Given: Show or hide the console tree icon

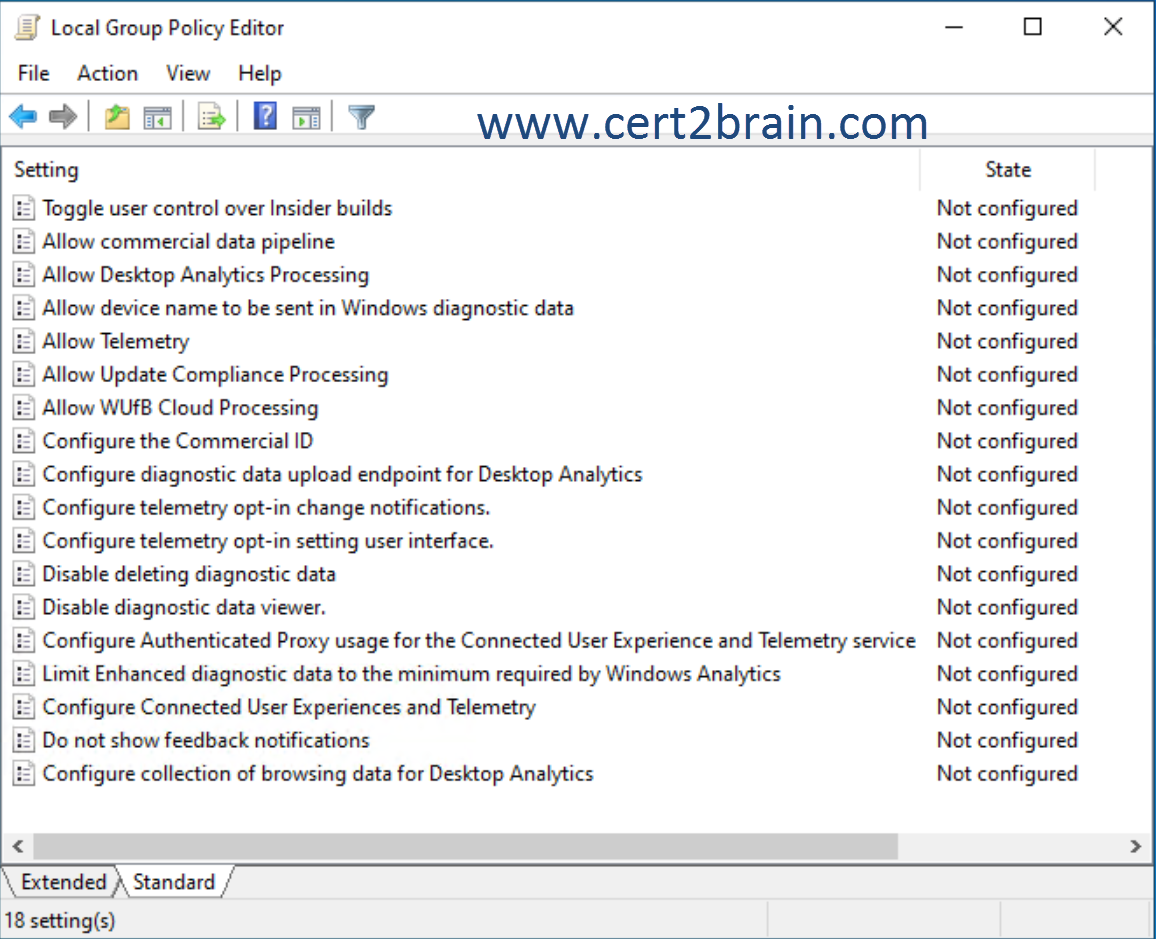Looking at the screenshot, I should pos(157,117).
